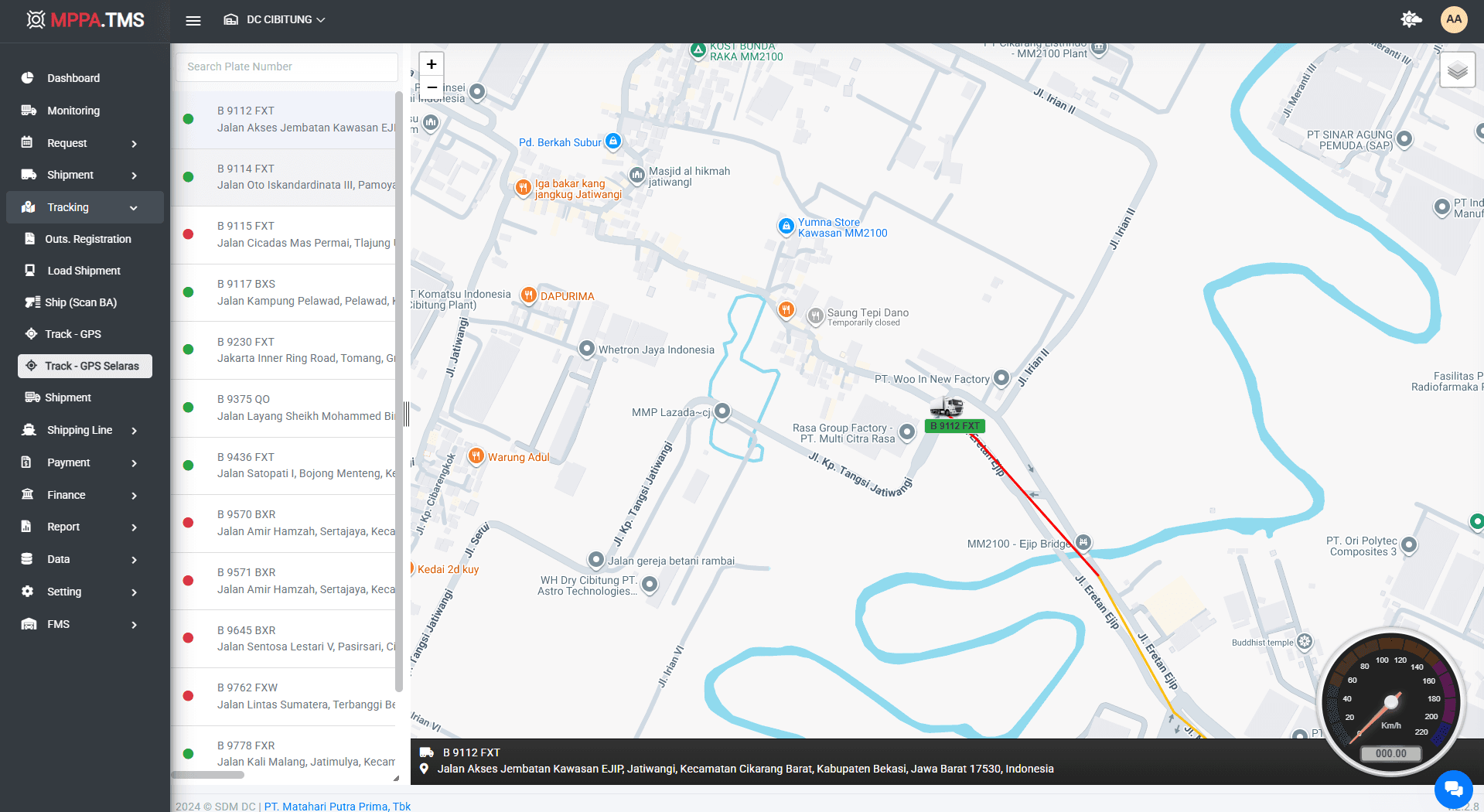Viewport: 1484px width, 812px height.
Task: Click the Tracking map-pin sidebar icon
Action: tap(29, 207)
